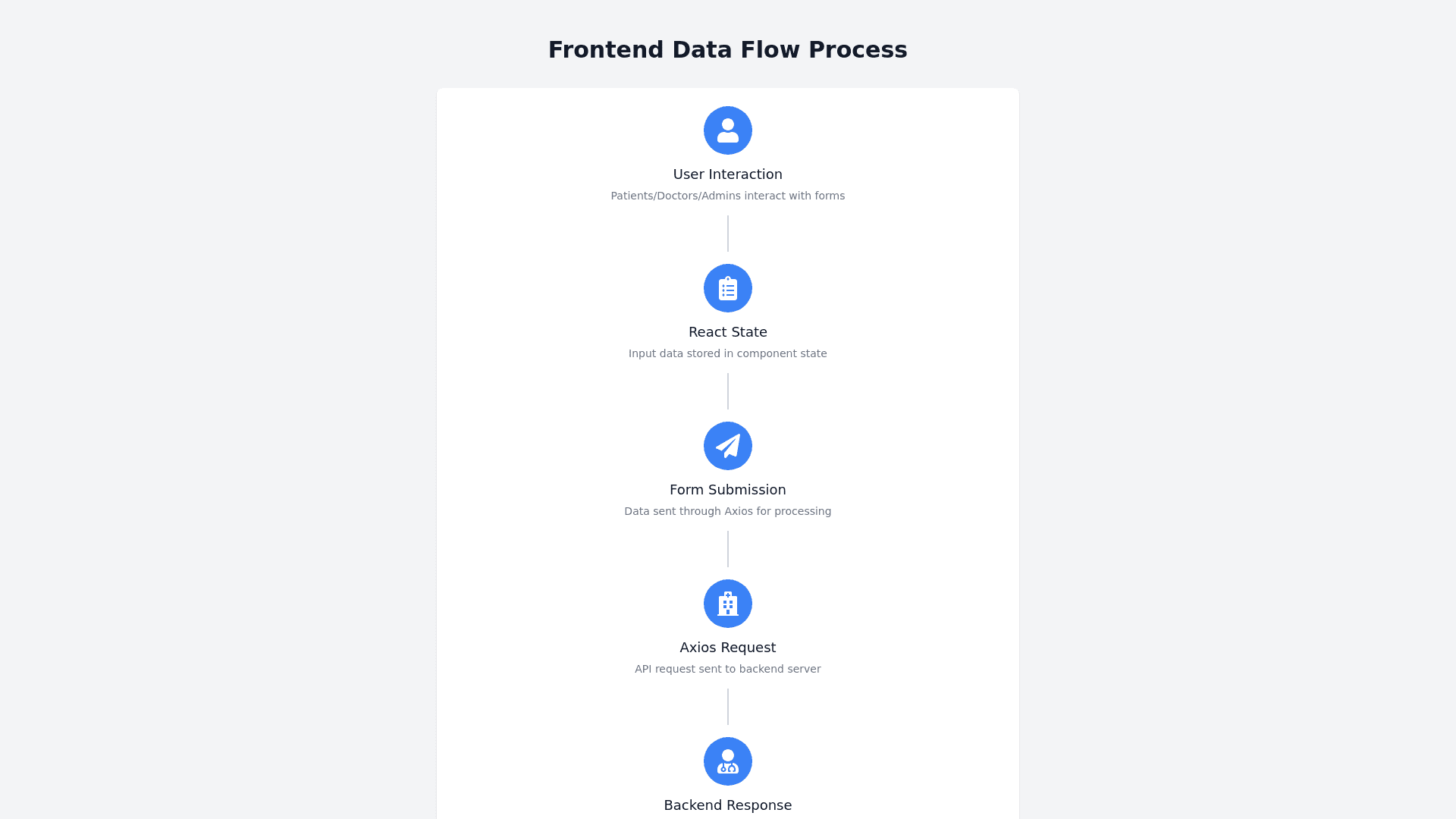Screen dimensions: 1456x819
Task: Click the Frontend Data Flow Process heading
Action: tap(728, 50)
